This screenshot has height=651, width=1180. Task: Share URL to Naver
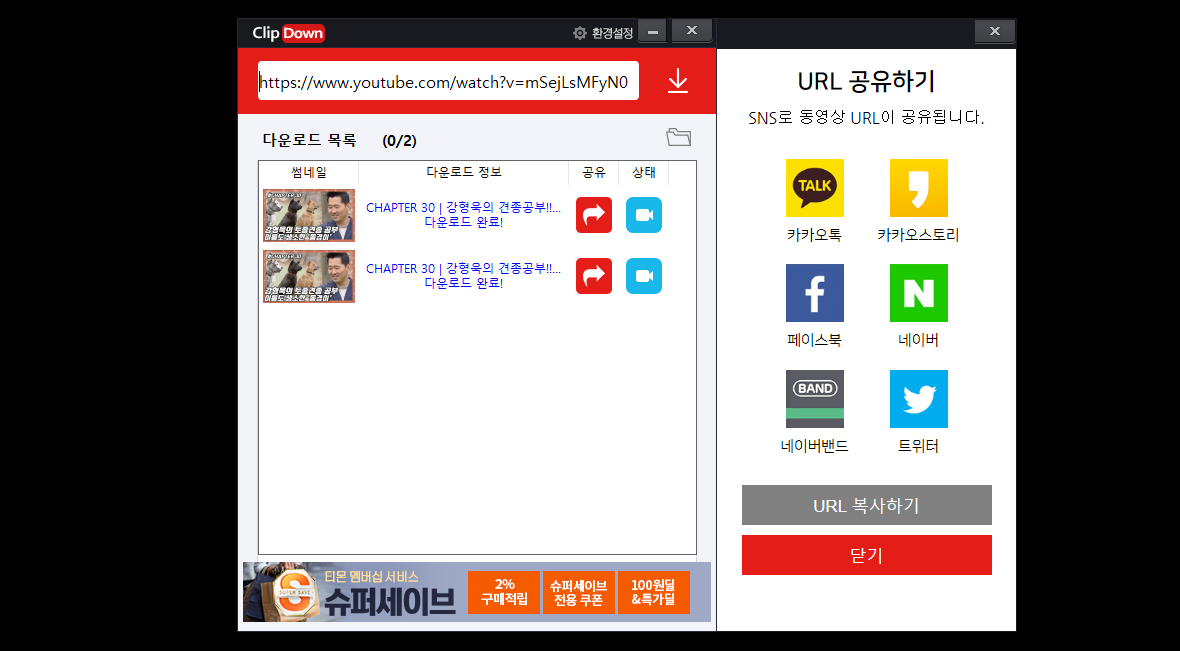[x=919, y=294]
